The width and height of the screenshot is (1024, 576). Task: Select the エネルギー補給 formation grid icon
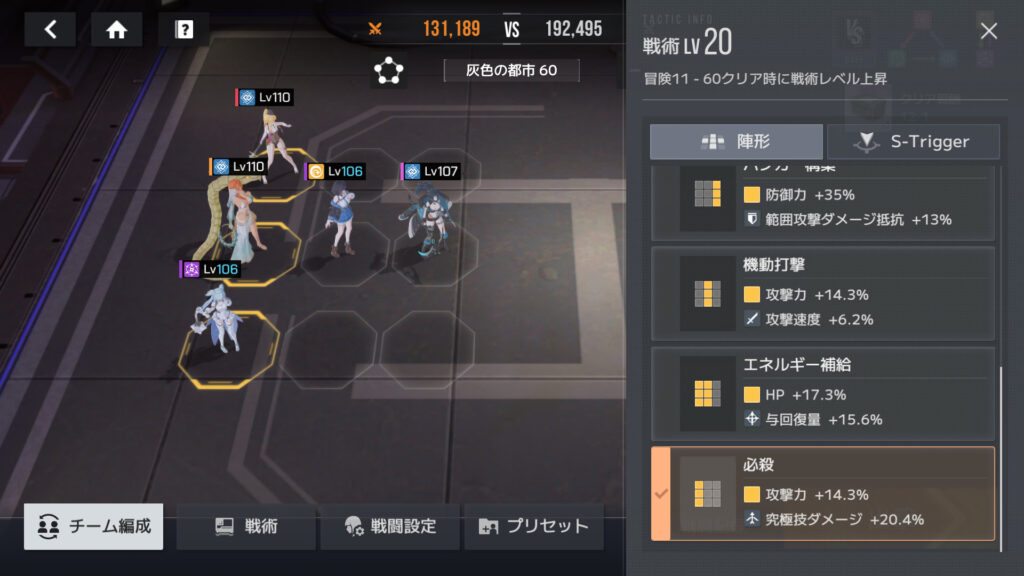coord(707,394)
